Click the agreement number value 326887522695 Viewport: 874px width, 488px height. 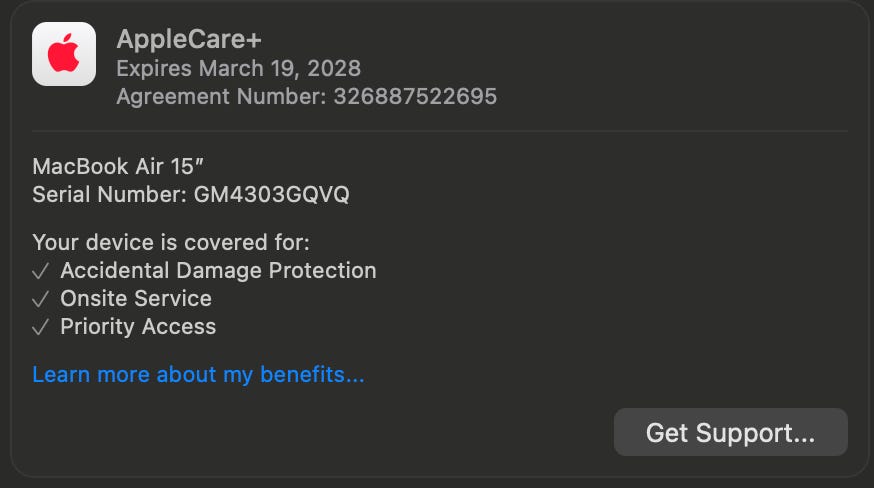click(415, 97)
